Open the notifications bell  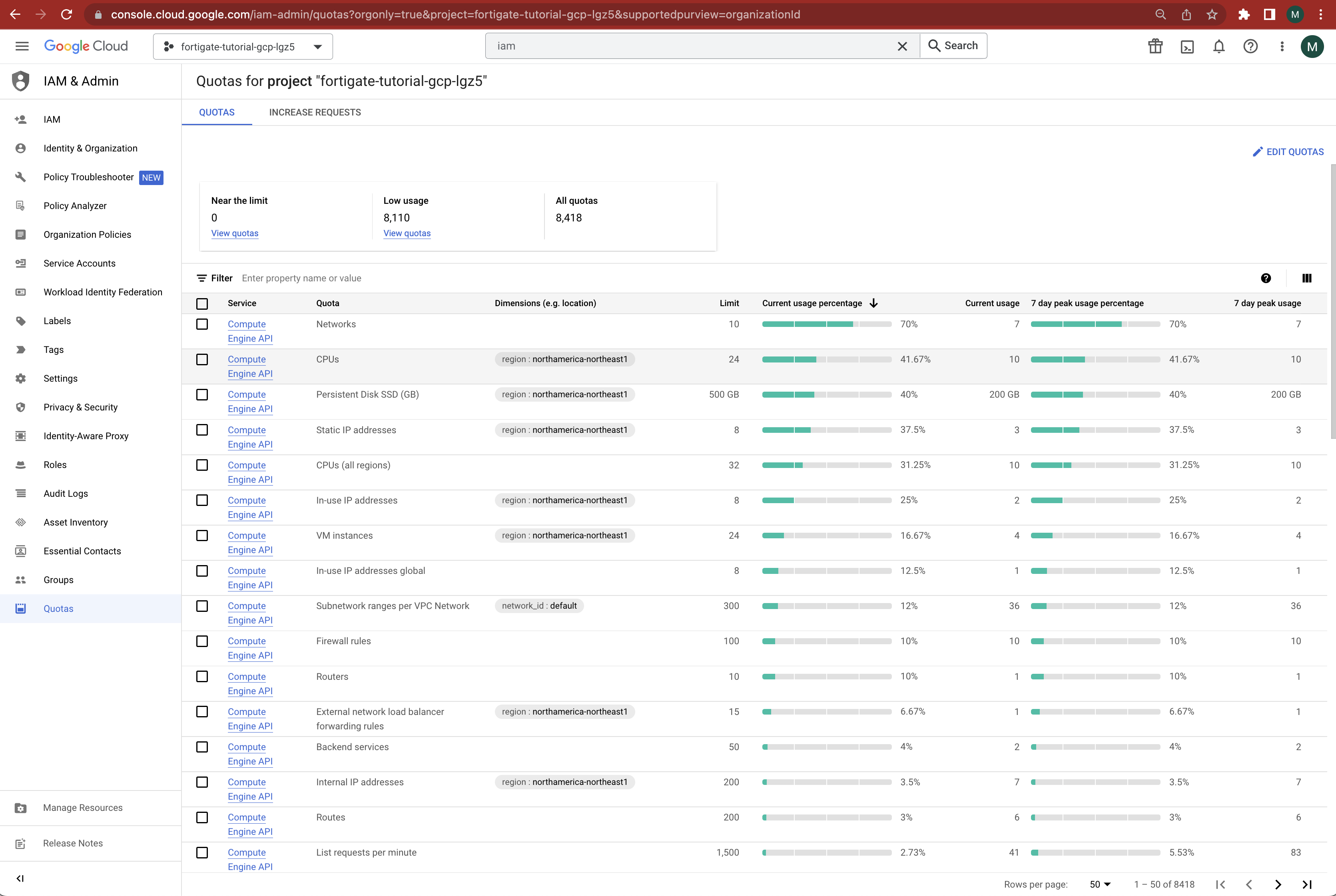[1219, 47]
